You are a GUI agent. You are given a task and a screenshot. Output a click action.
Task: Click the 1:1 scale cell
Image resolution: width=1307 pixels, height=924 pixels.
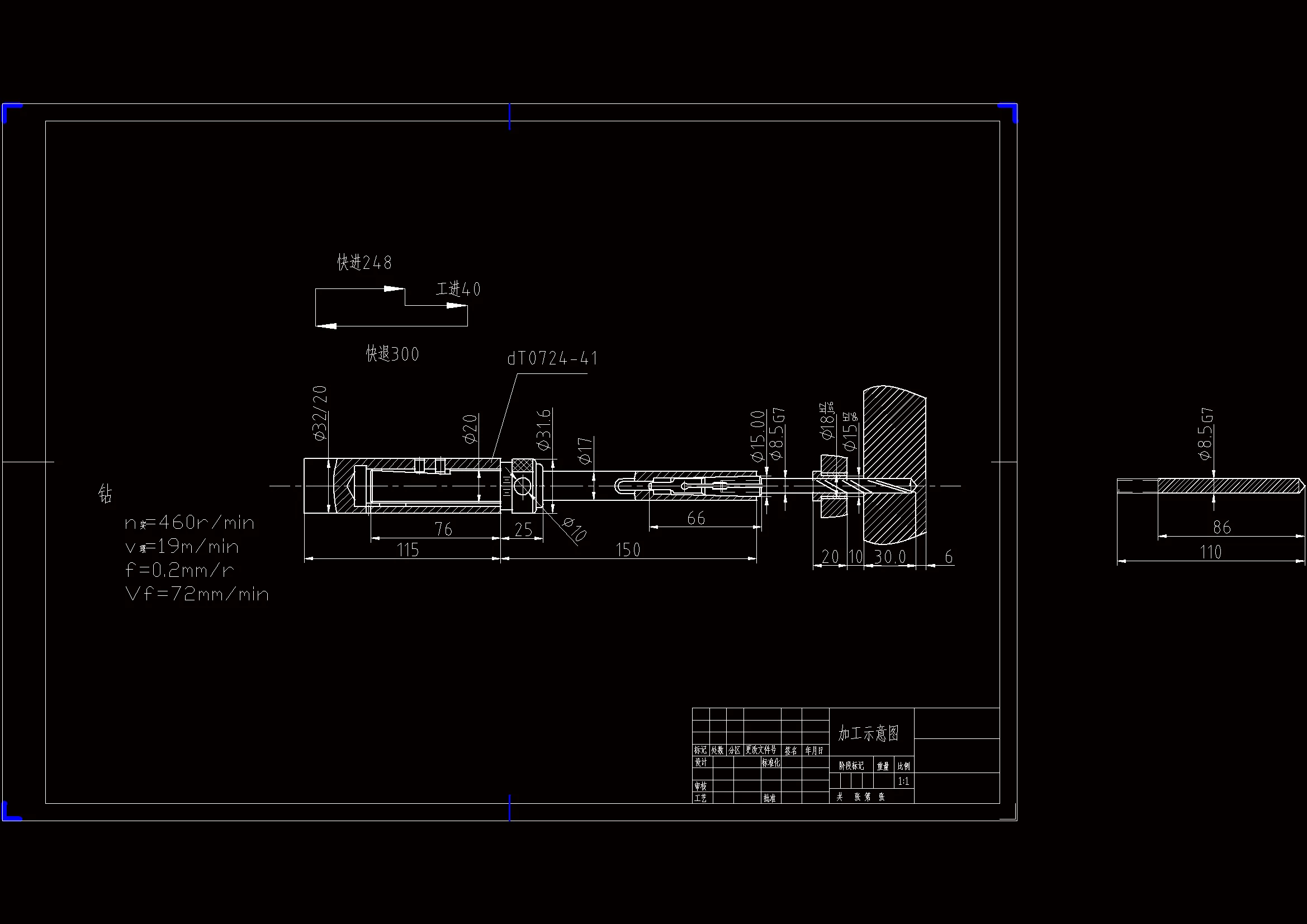pos(903,781)
